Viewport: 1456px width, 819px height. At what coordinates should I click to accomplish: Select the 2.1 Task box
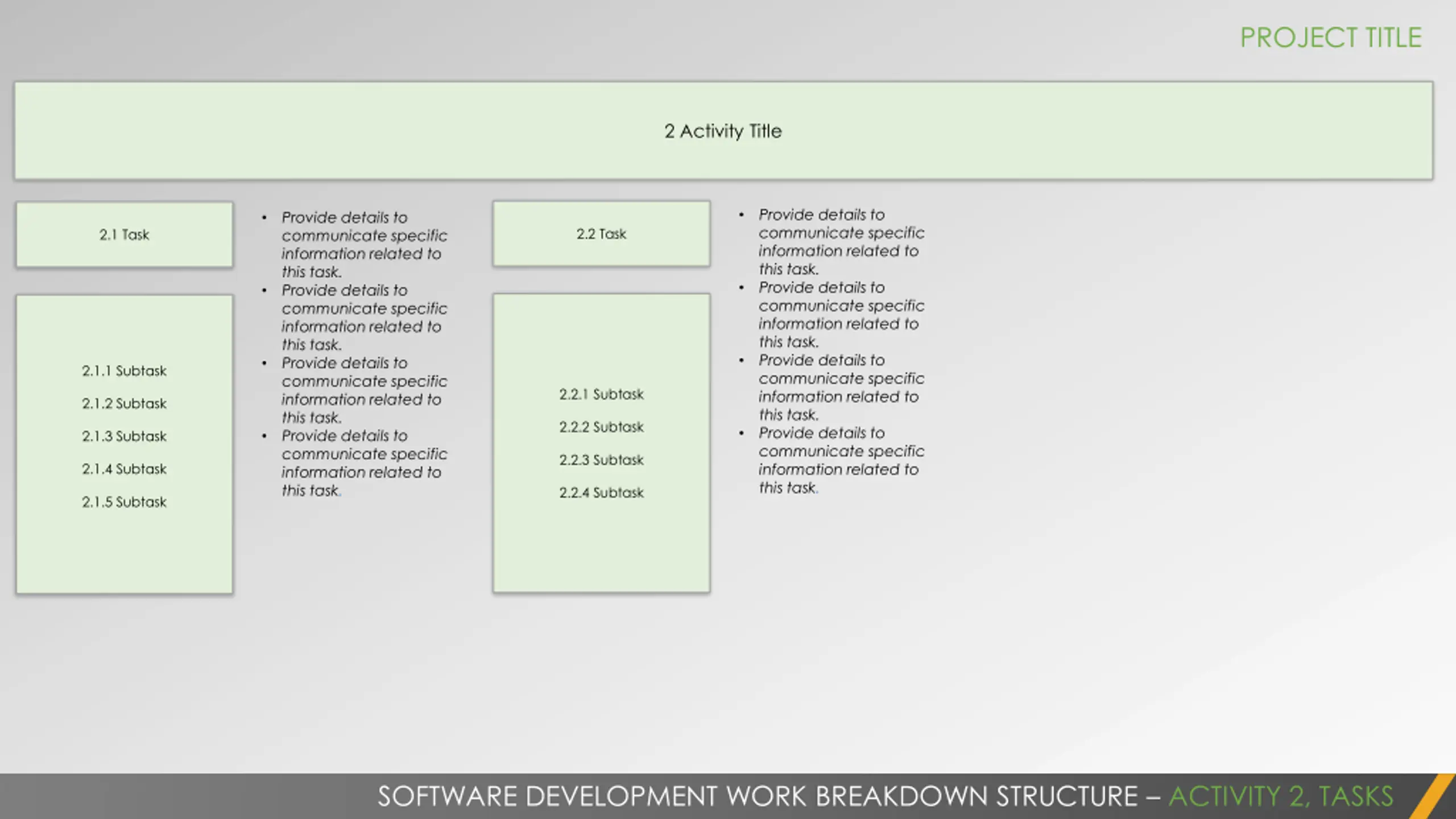tap(125, 234)
